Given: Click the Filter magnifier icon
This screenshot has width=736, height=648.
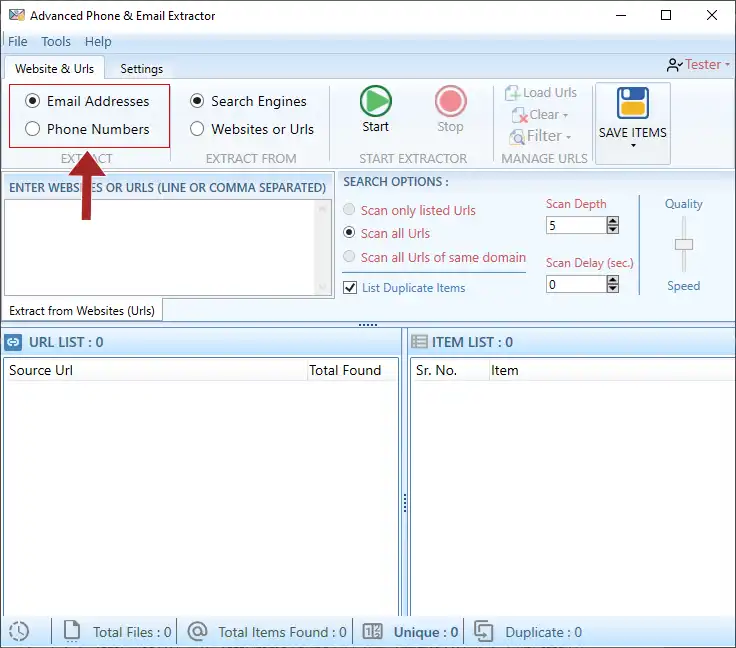Looking at the screenshot, I should pos(517,137).
